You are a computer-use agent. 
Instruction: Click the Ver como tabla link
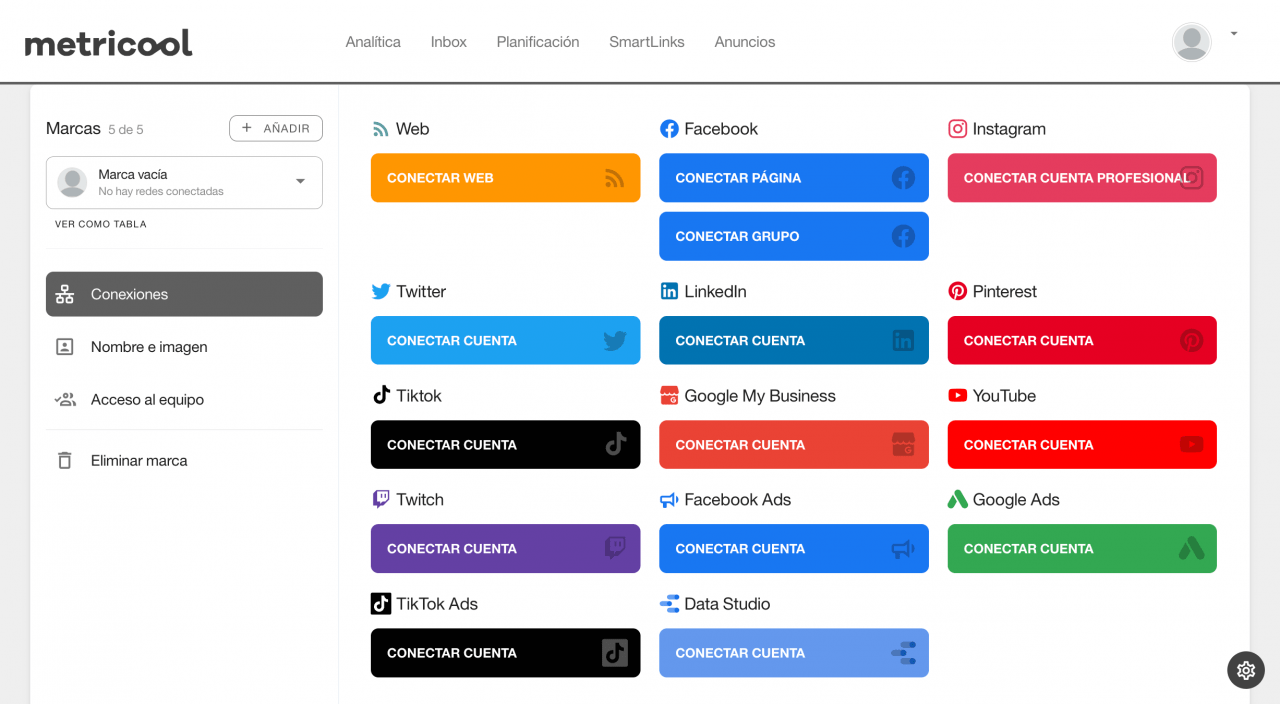[101, 224]
